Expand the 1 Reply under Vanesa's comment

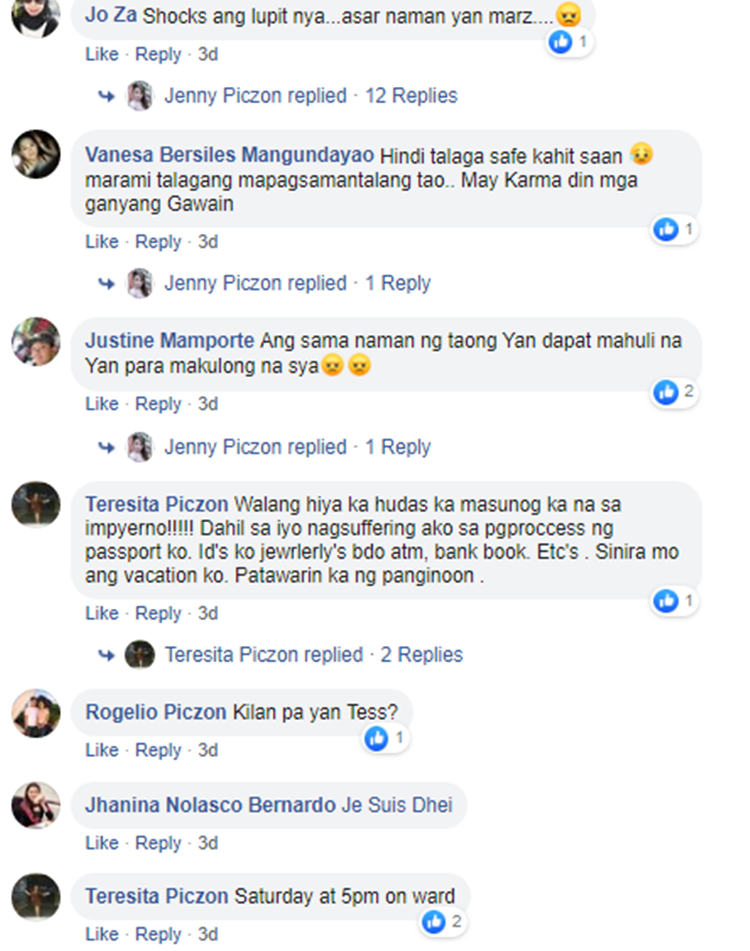[398, 283]
